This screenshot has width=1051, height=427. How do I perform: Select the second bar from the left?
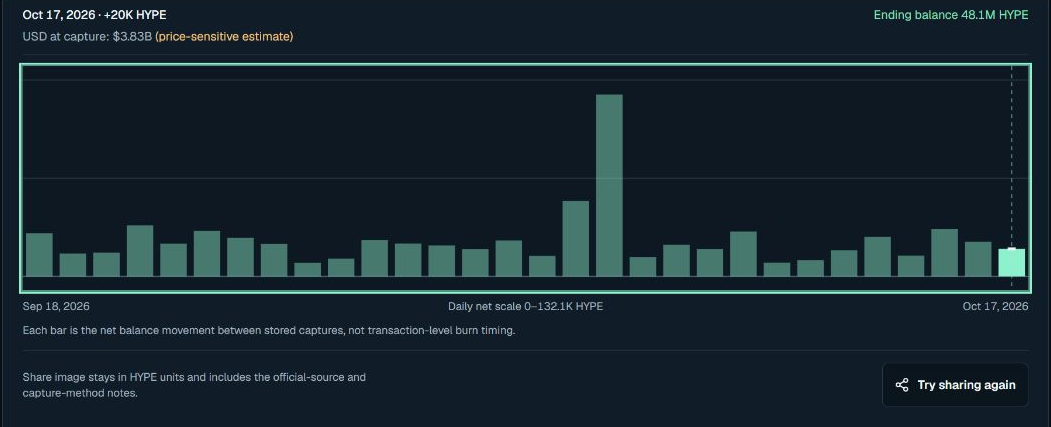pyautogui.click(x=73, y=265)
